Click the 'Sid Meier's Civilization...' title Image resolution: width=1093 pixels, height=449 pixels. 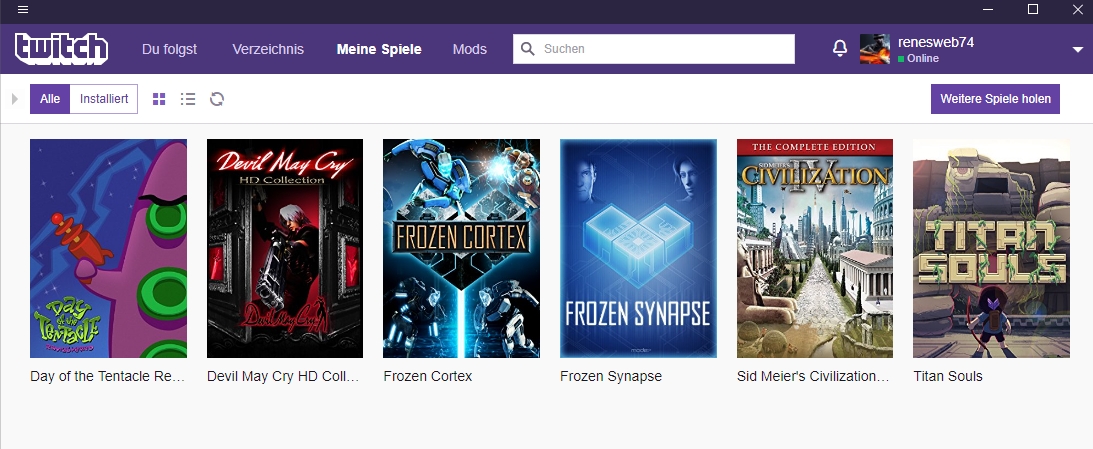pyautogui.click(x=813, y=376)
